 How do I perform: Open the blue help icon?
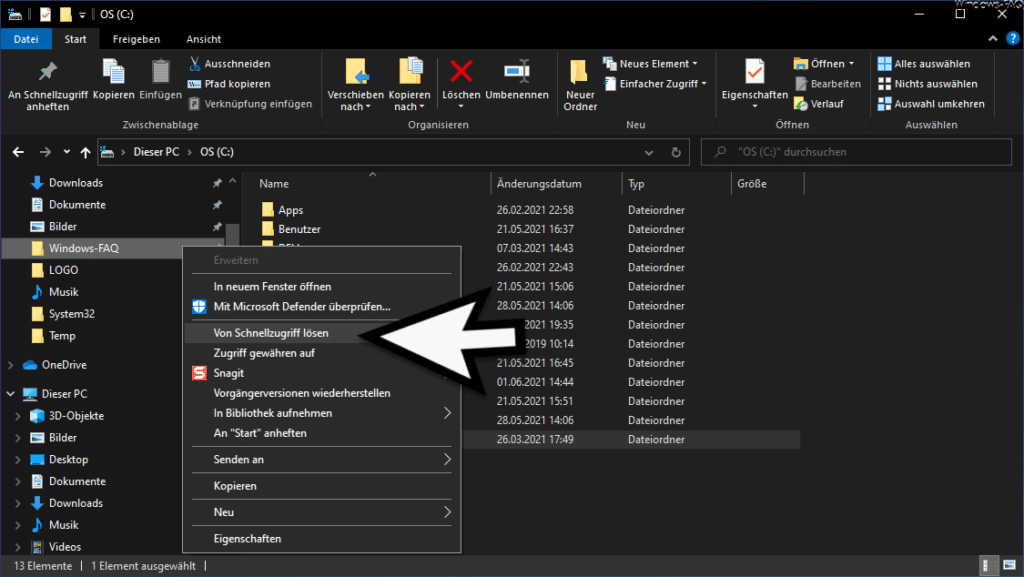[x=1013, y=39]
